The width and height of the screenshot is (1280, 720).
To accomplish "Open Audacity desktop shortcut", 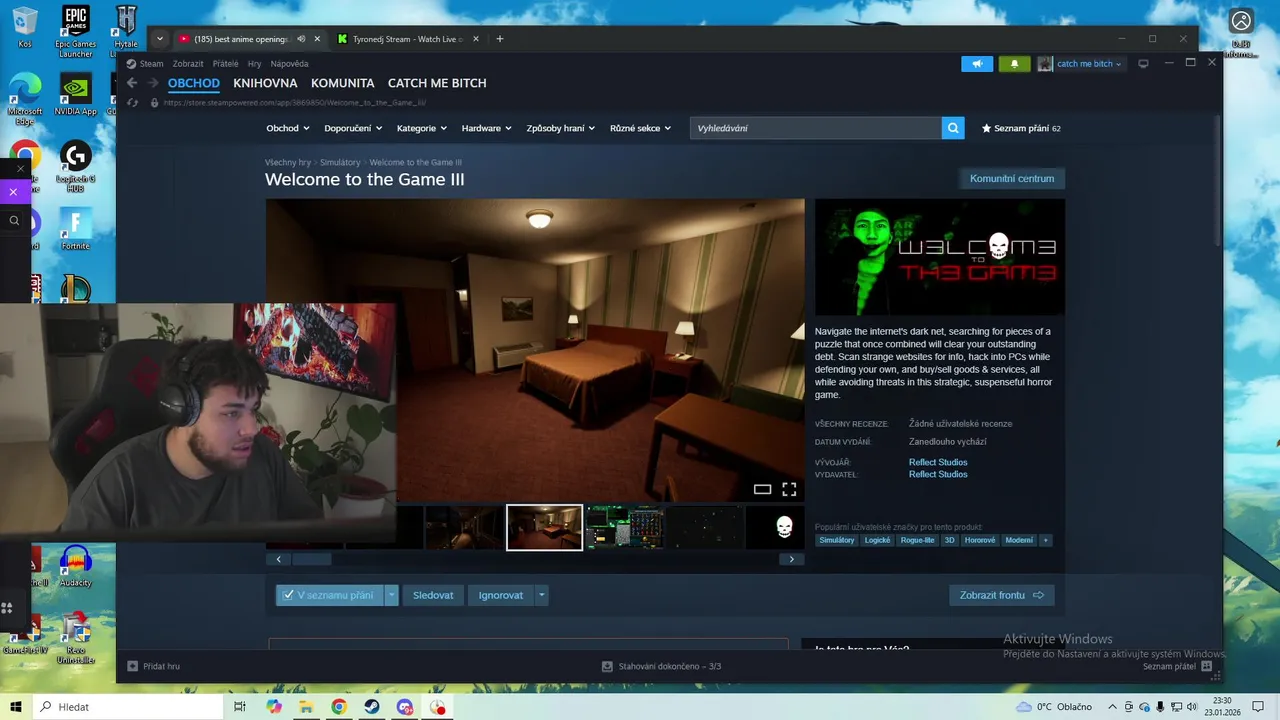I will [x=76, y=567].
